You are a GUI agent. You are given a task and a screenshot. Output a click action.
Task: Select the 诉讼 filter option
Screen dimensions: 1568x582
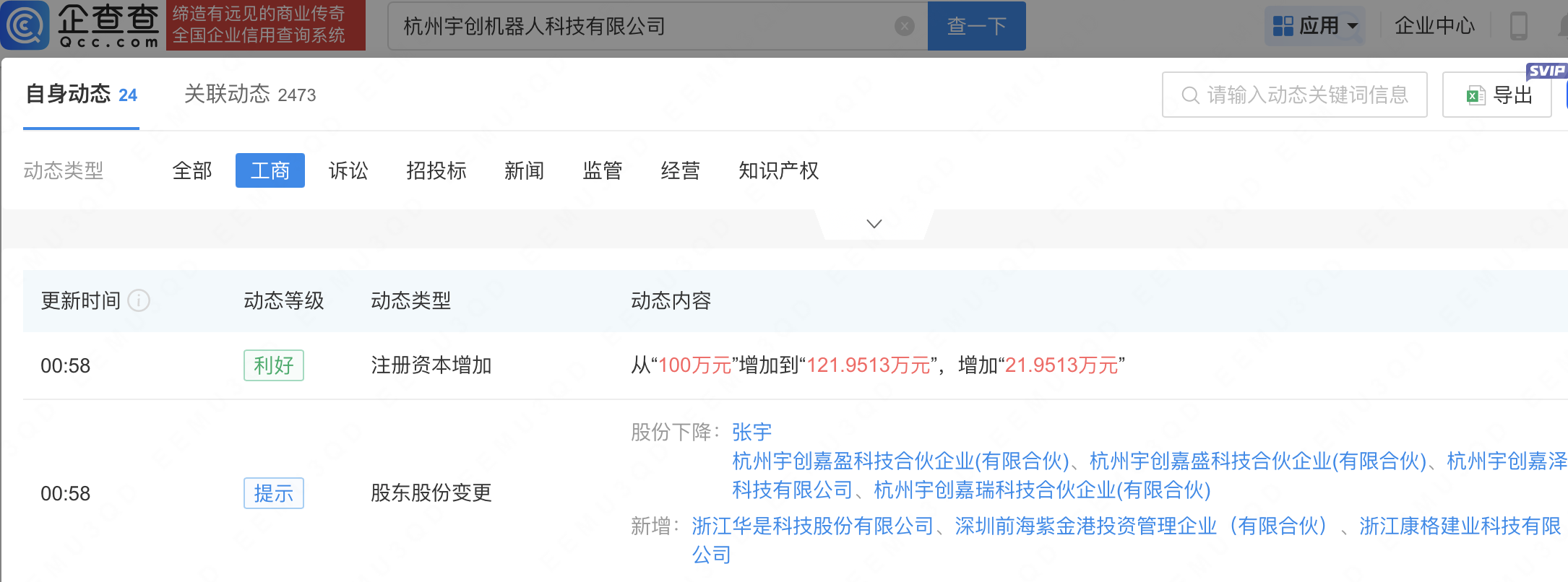tap(348, 171)
